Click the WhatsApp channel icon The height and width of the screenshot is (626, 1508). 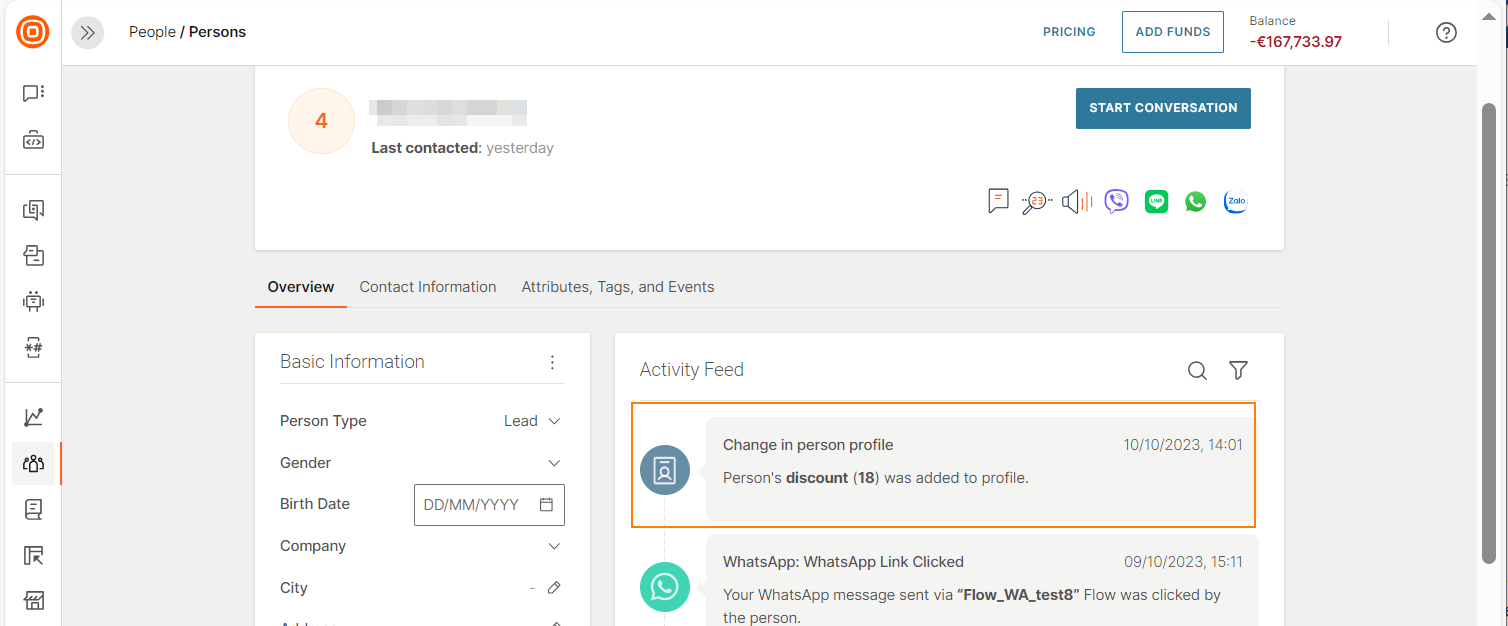coord(1195,202)
